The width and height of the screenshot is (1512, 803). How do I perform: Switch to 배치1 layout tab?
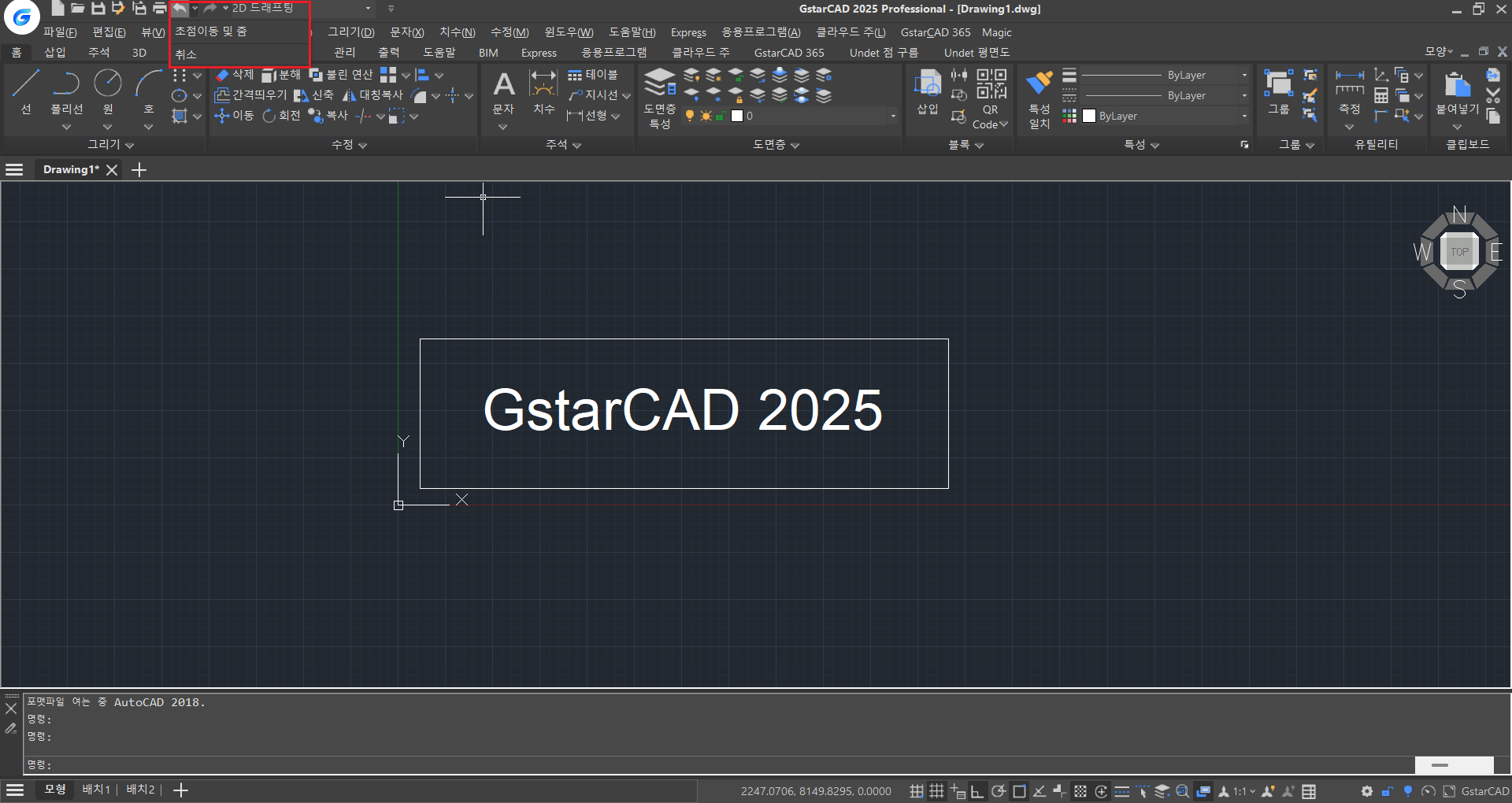[96, 790]
